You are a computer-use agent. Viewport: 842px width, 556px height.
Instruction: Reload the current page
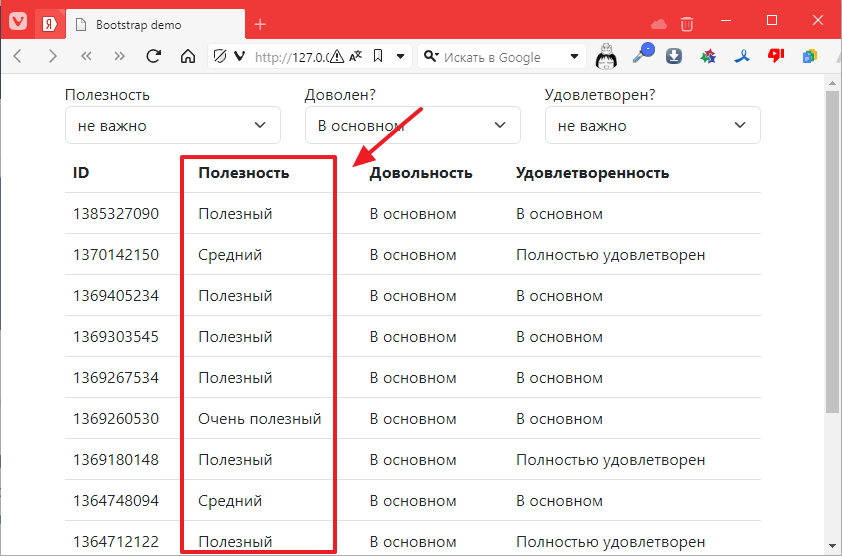tap(154, 57)
